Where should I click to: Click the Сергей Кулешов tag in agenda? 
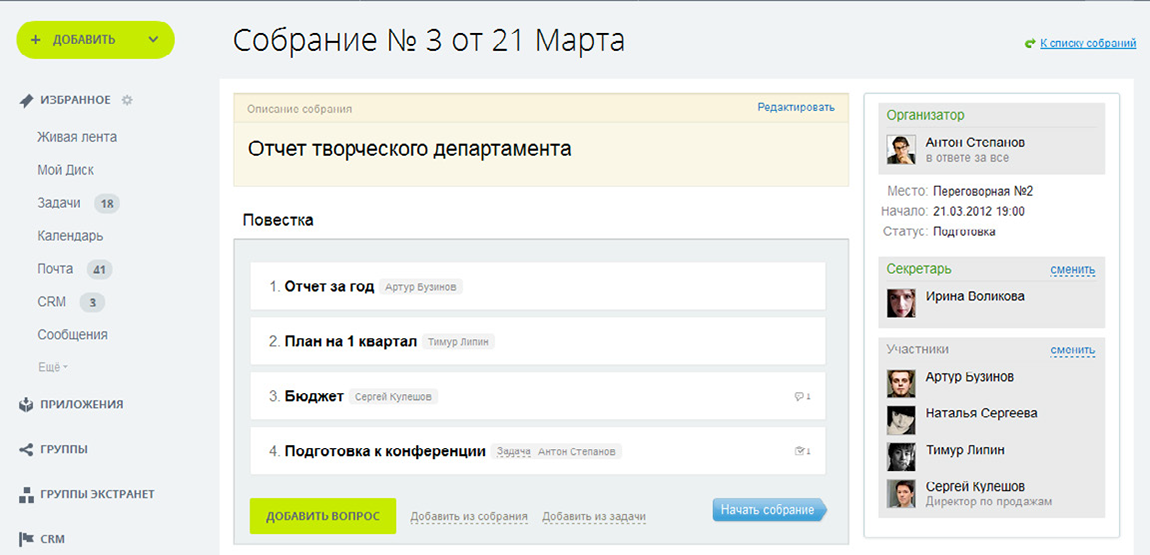coord(394,397)
